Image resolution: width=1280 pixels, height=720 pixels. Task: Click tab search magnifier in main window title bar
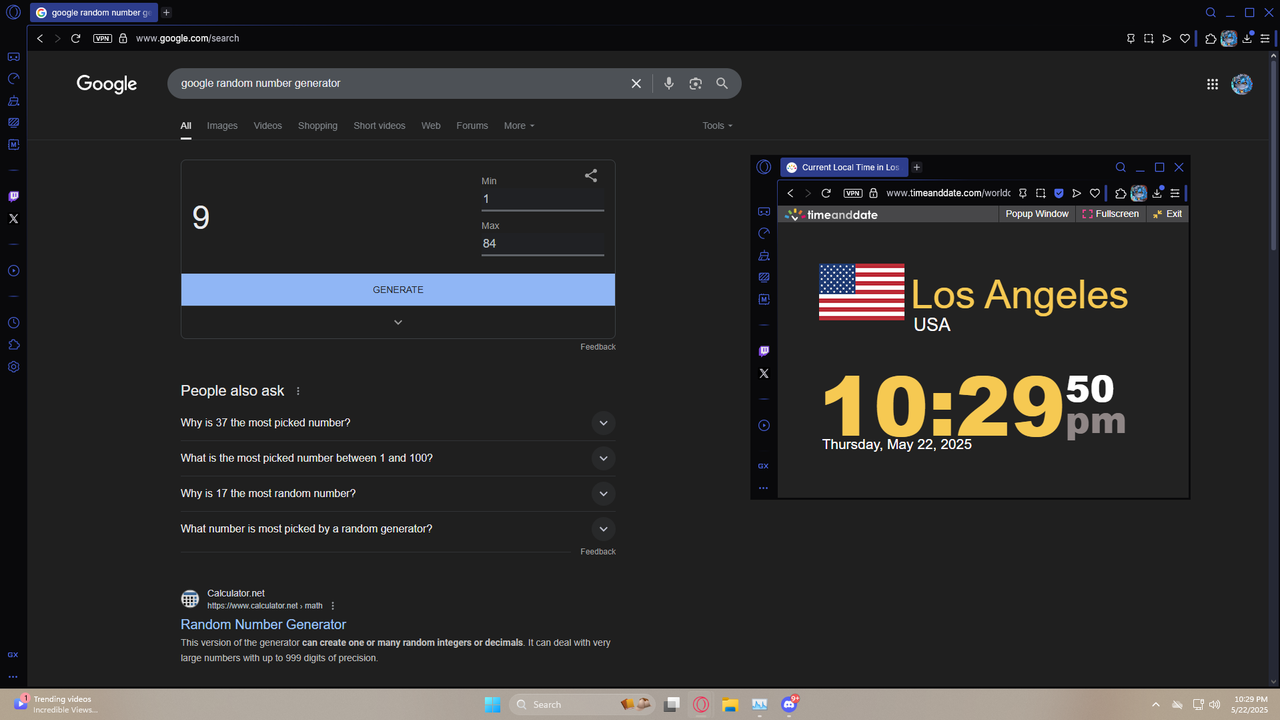coord(1211,13)
